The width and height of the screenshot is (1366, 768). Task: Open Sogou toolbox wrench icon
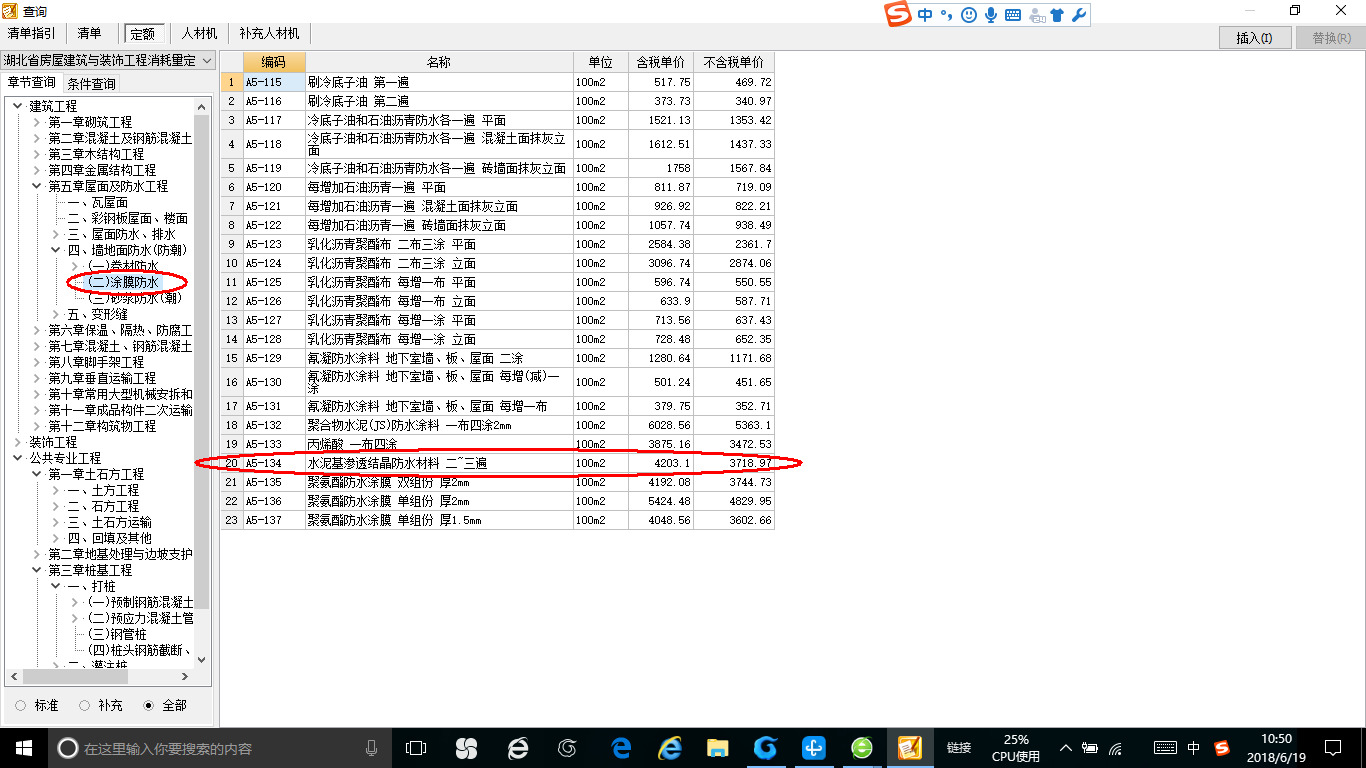coord(1079,15)
